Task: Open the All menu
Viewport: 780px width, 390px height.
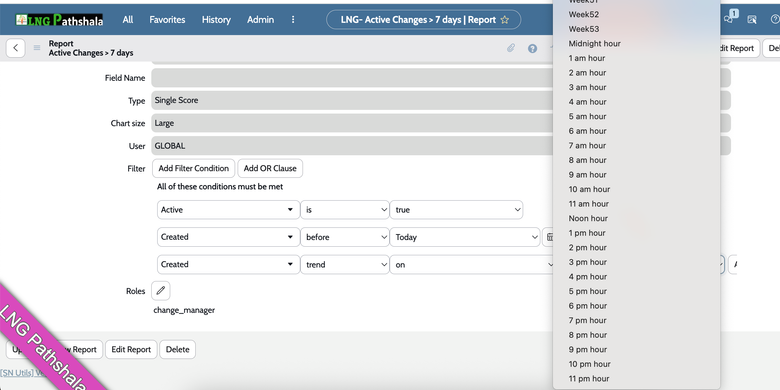Action: pos(128,20)
